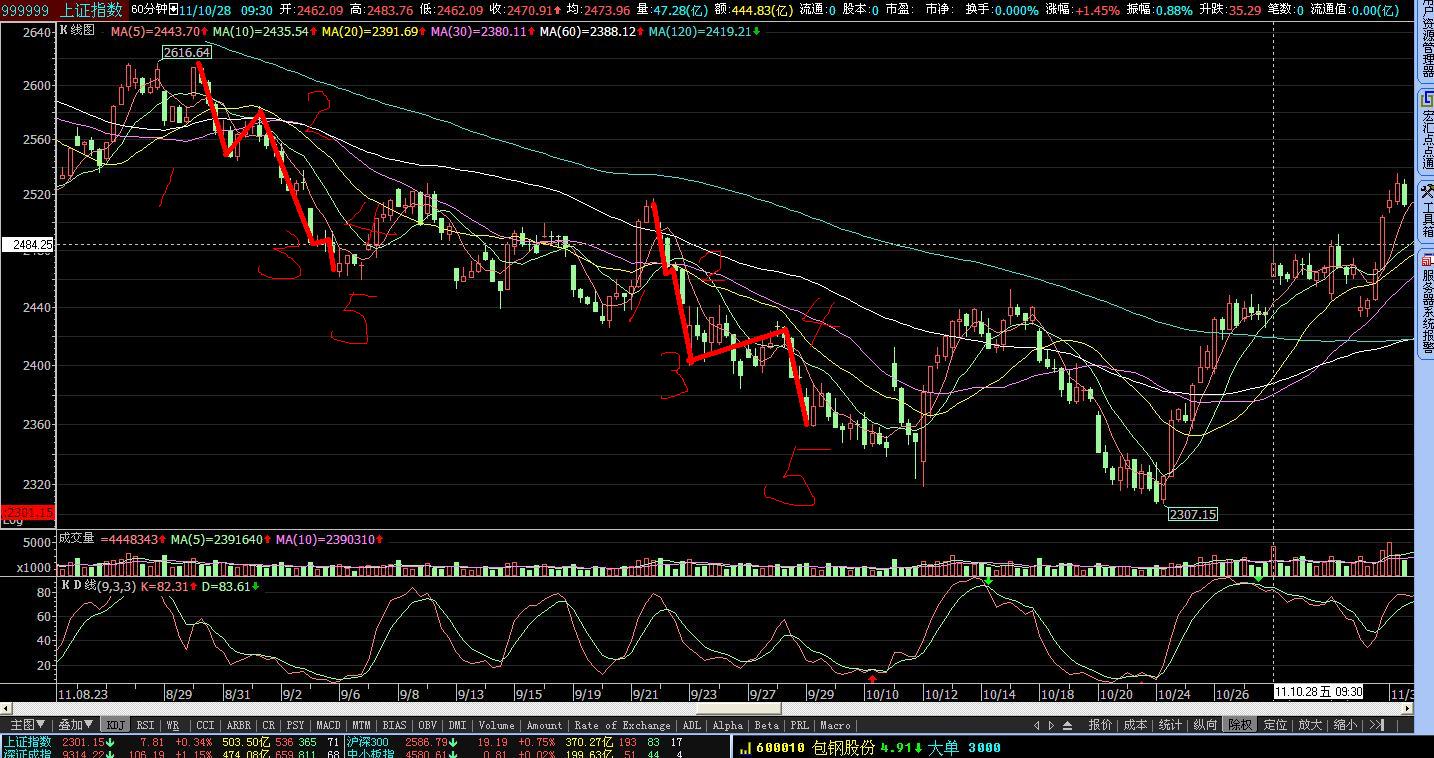Select the KDJ indicator tab
The height and width of the screenshot is (758, 1434).
pyautogui.click(x=116, y=725)
